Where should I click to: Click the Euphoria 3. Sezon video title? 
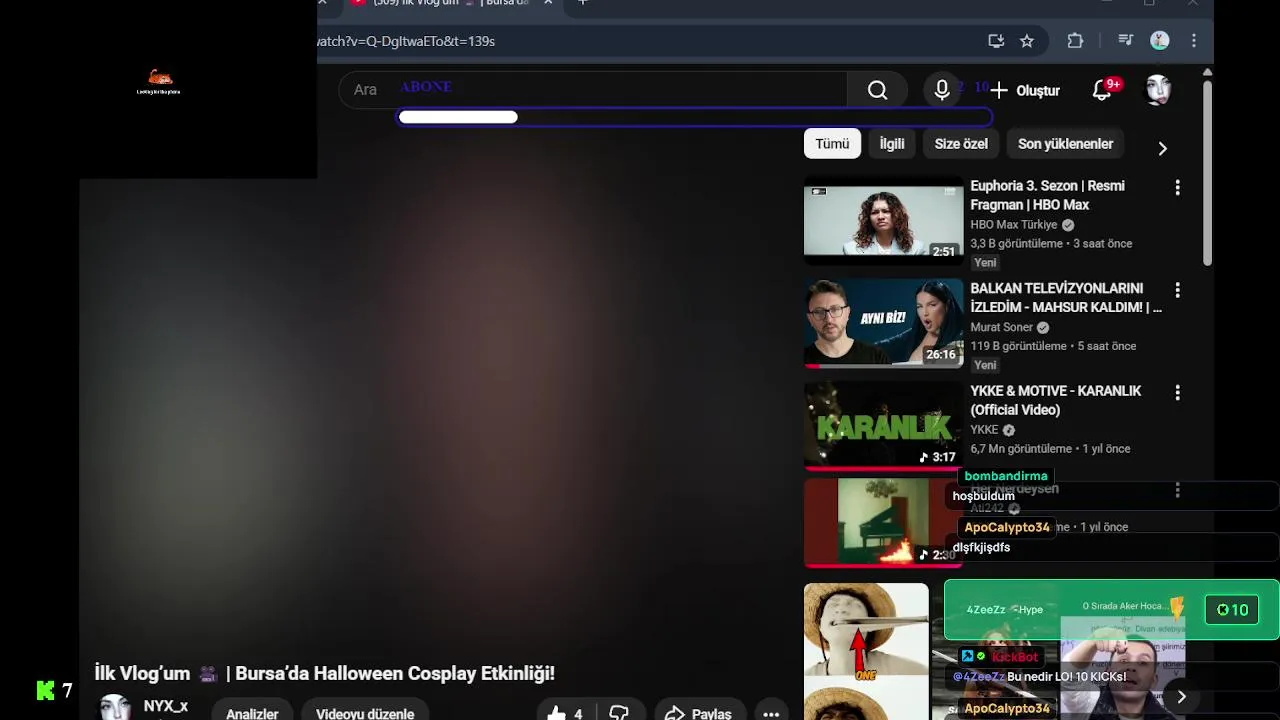tap(1047, 195)
